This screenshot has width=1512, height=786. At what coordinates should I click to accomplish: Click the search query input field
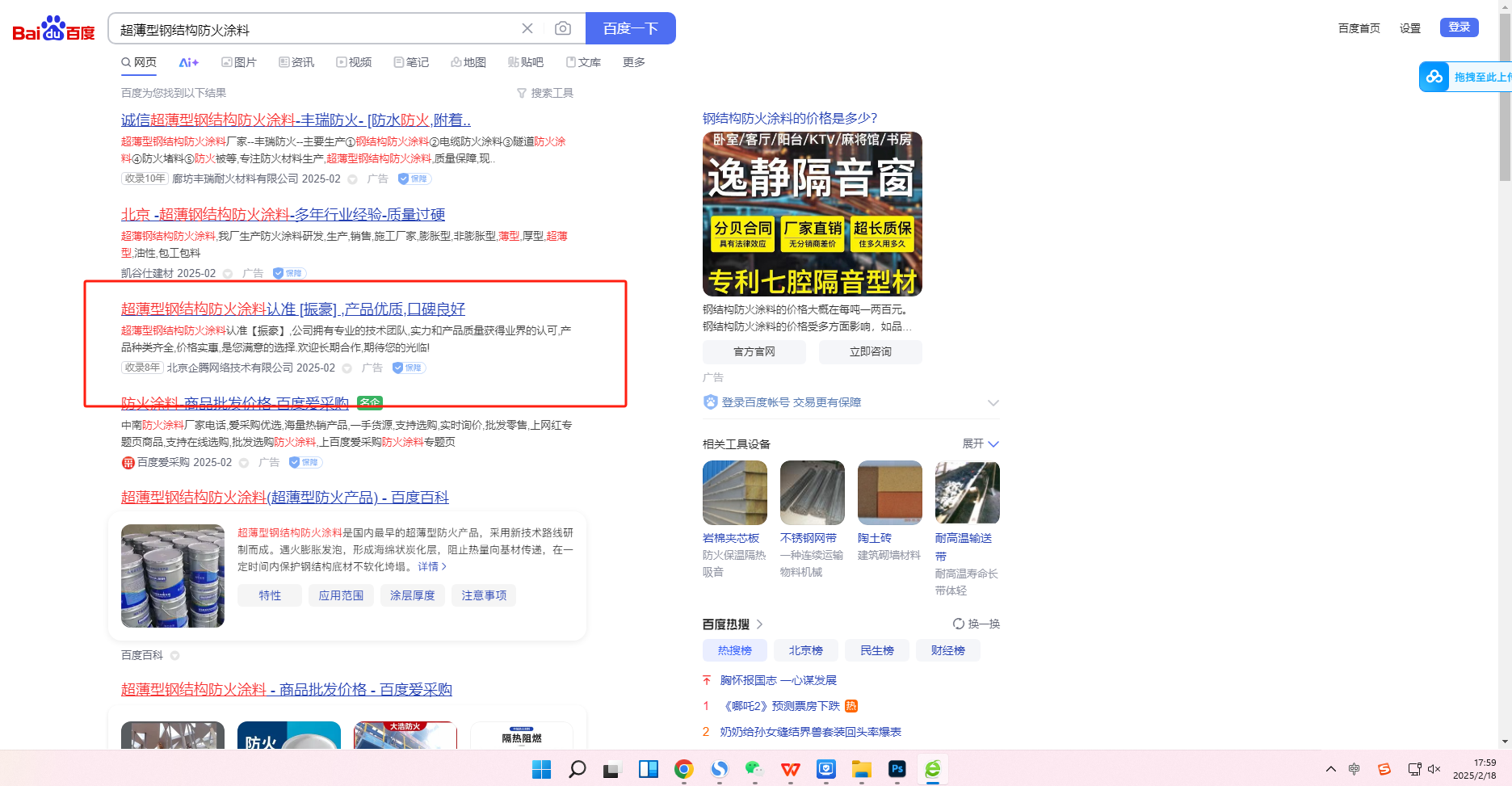(x=315, y=29)
